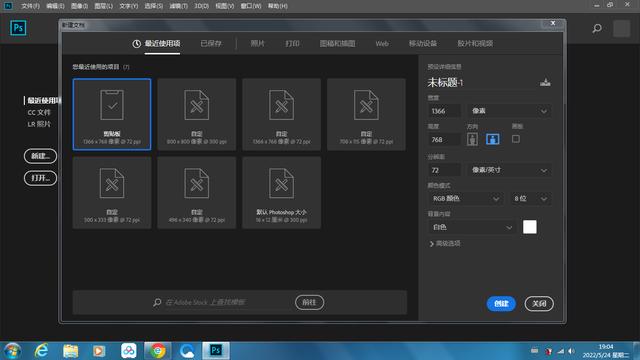This screenshot has height=360, width=640.
Task: Switch to the Web tab
Action: tap(382, 44)
